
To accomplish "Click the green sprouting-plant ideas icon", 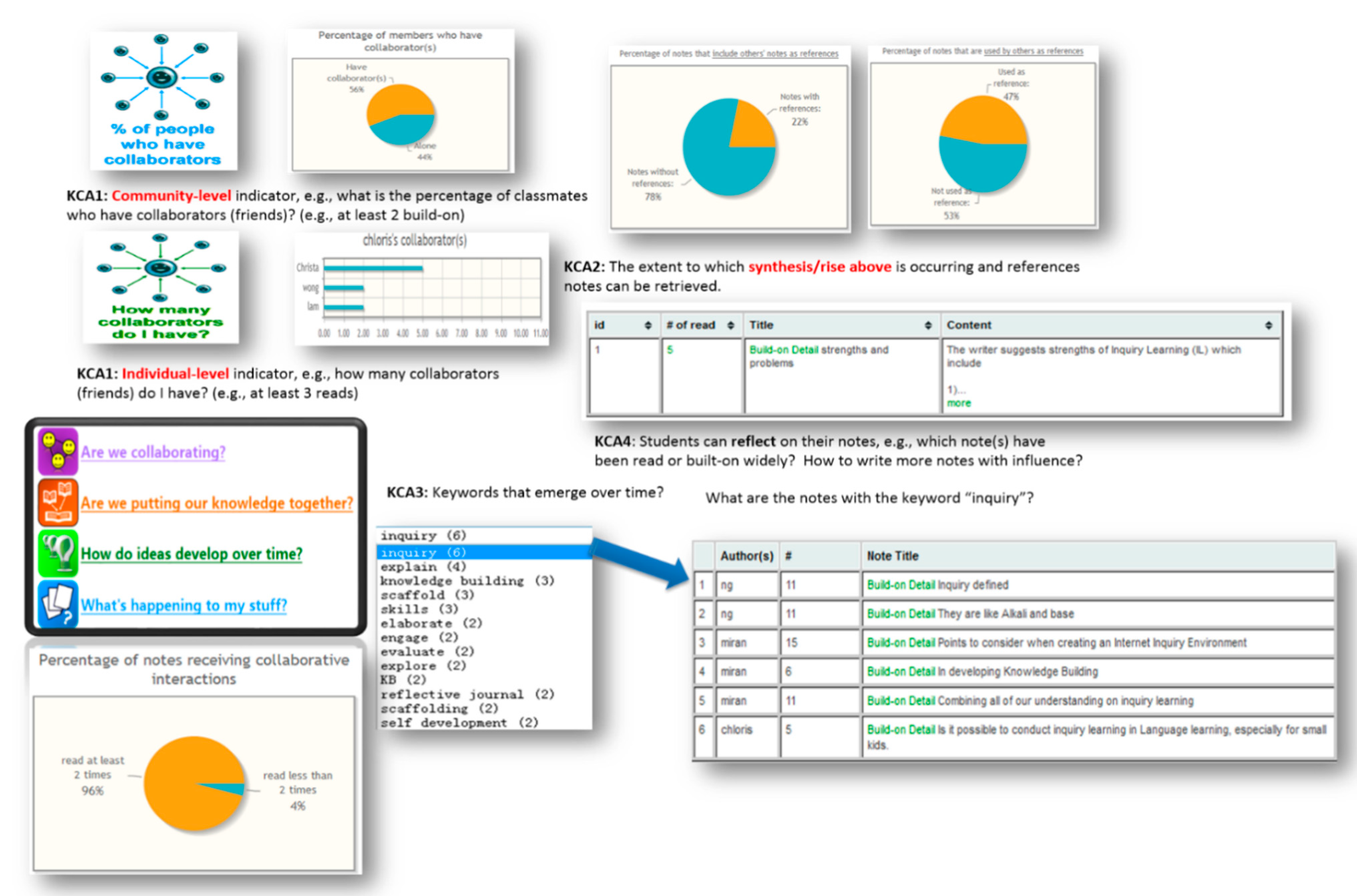I will (x=58, y=553).
